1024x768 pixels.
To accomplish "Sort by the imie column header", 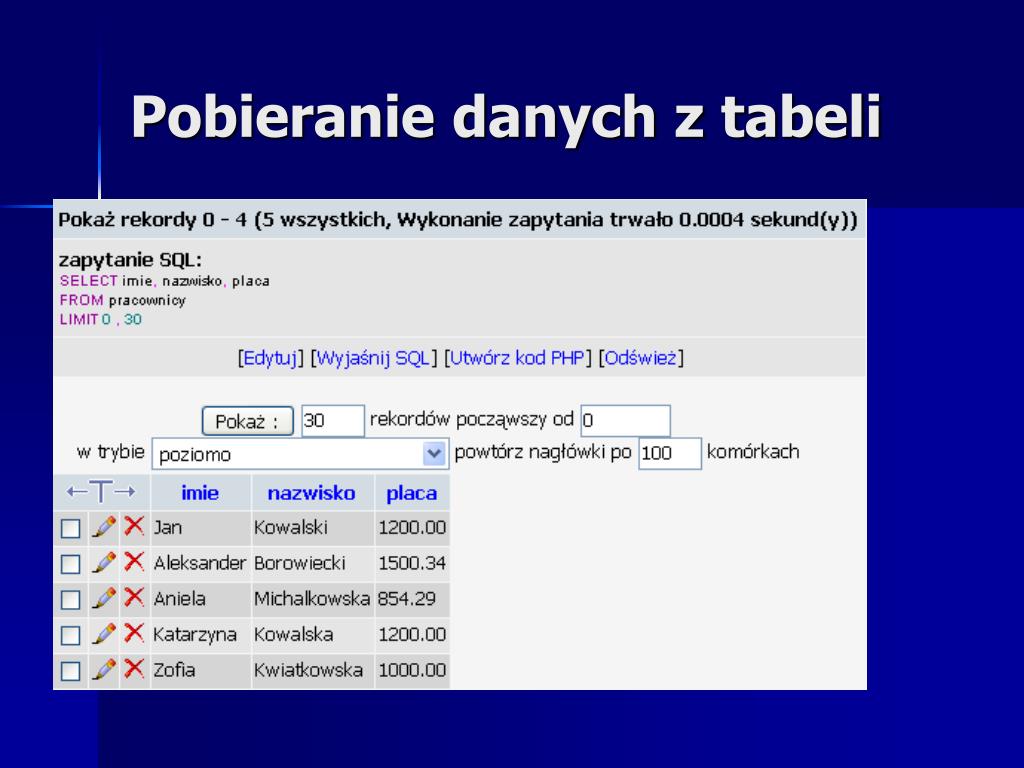I will coord(200,492).
